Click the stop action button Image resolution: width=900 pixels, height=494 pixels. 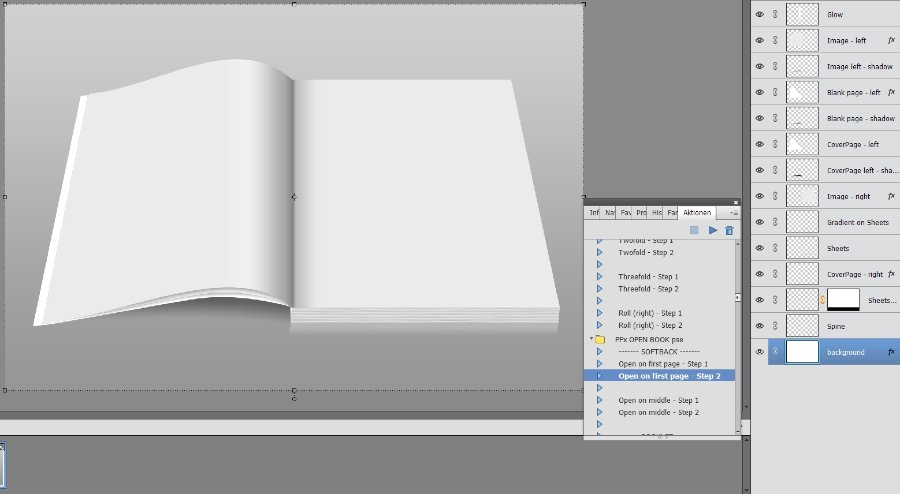coord(695,230)
